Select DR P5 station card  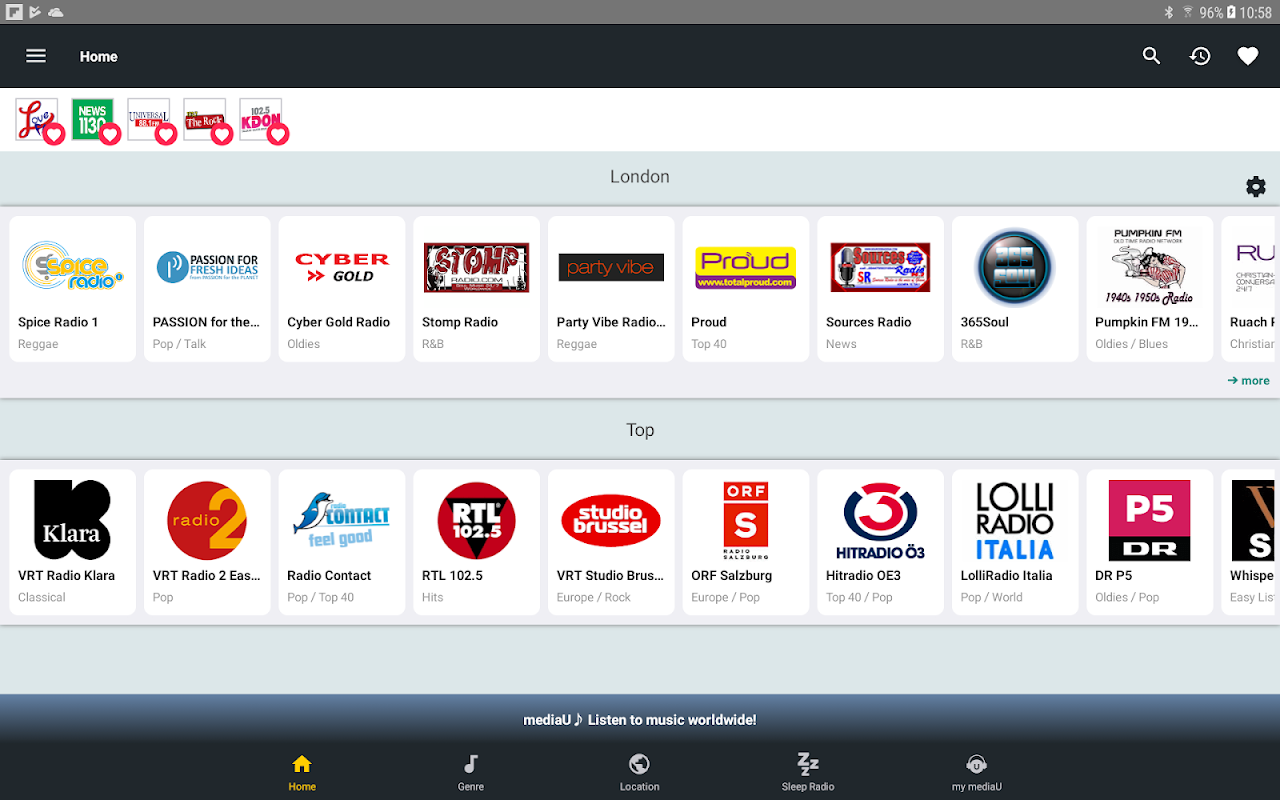1150,542
